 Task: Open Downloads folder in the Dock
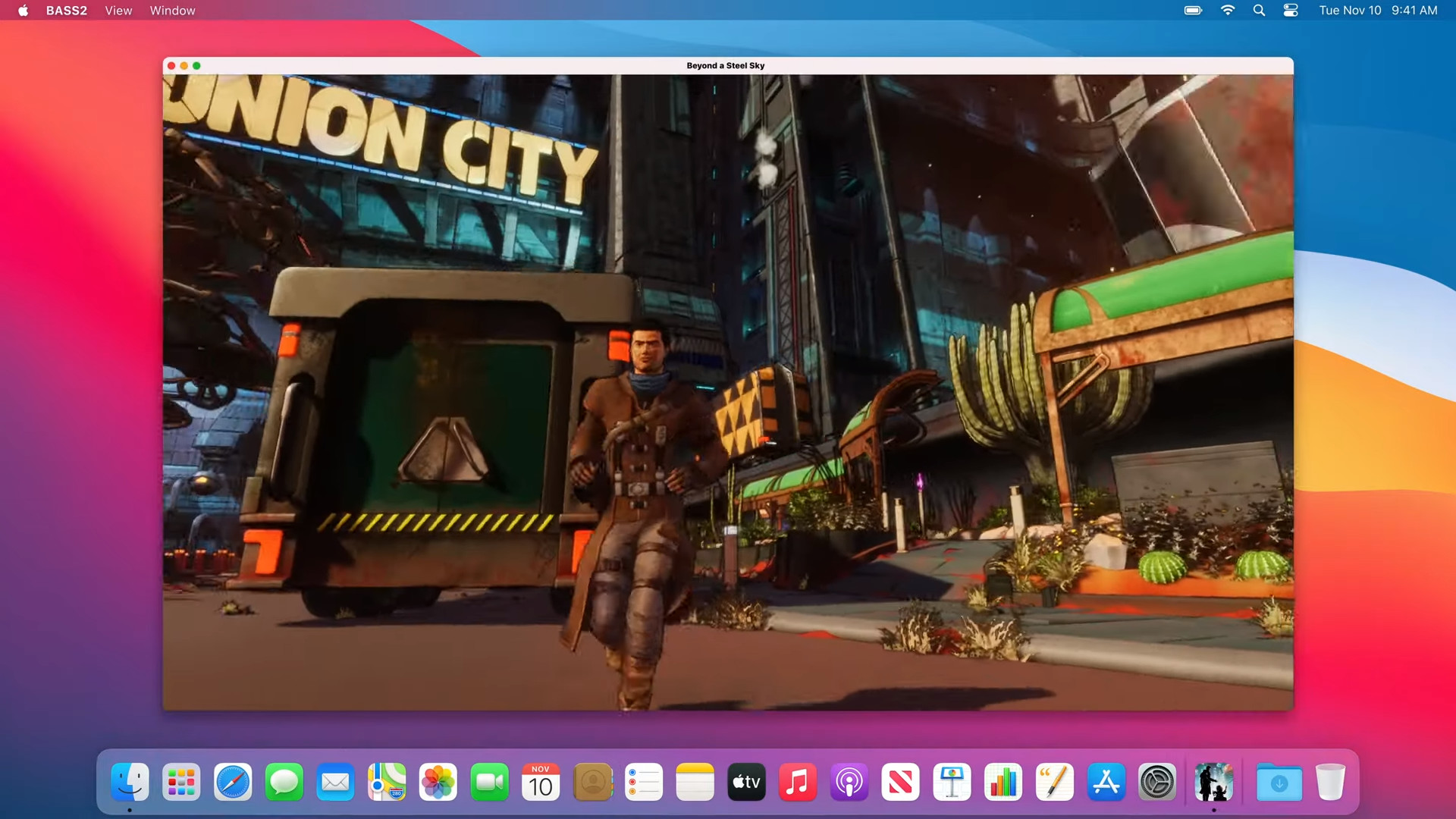1279,782
